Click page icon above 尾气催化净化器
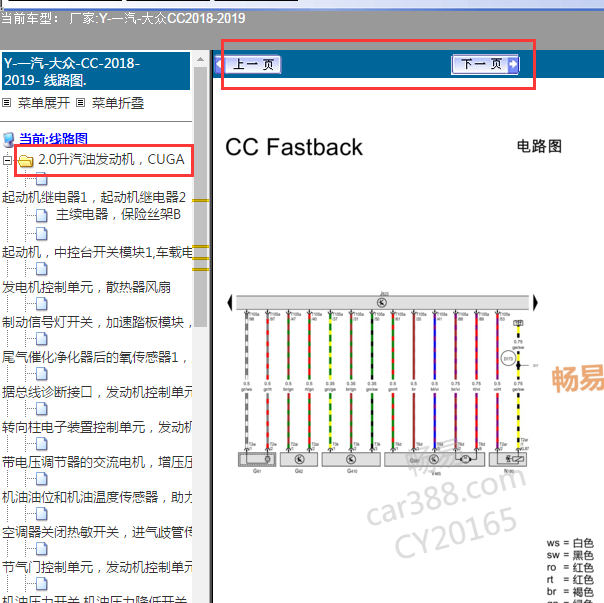This screenshot has width=604, height=603. (42, 339)
